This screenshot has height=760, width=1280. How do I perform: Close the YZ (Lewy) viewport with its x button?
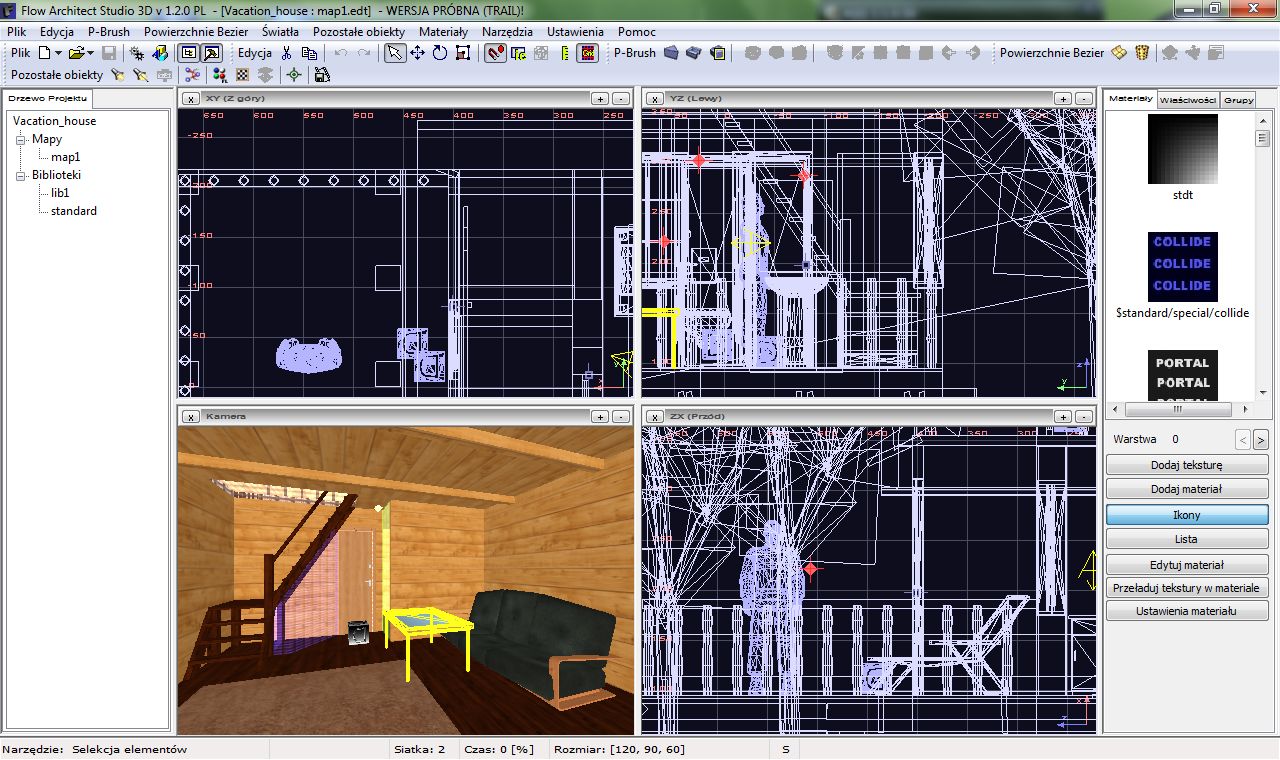(x=654, y=98)
